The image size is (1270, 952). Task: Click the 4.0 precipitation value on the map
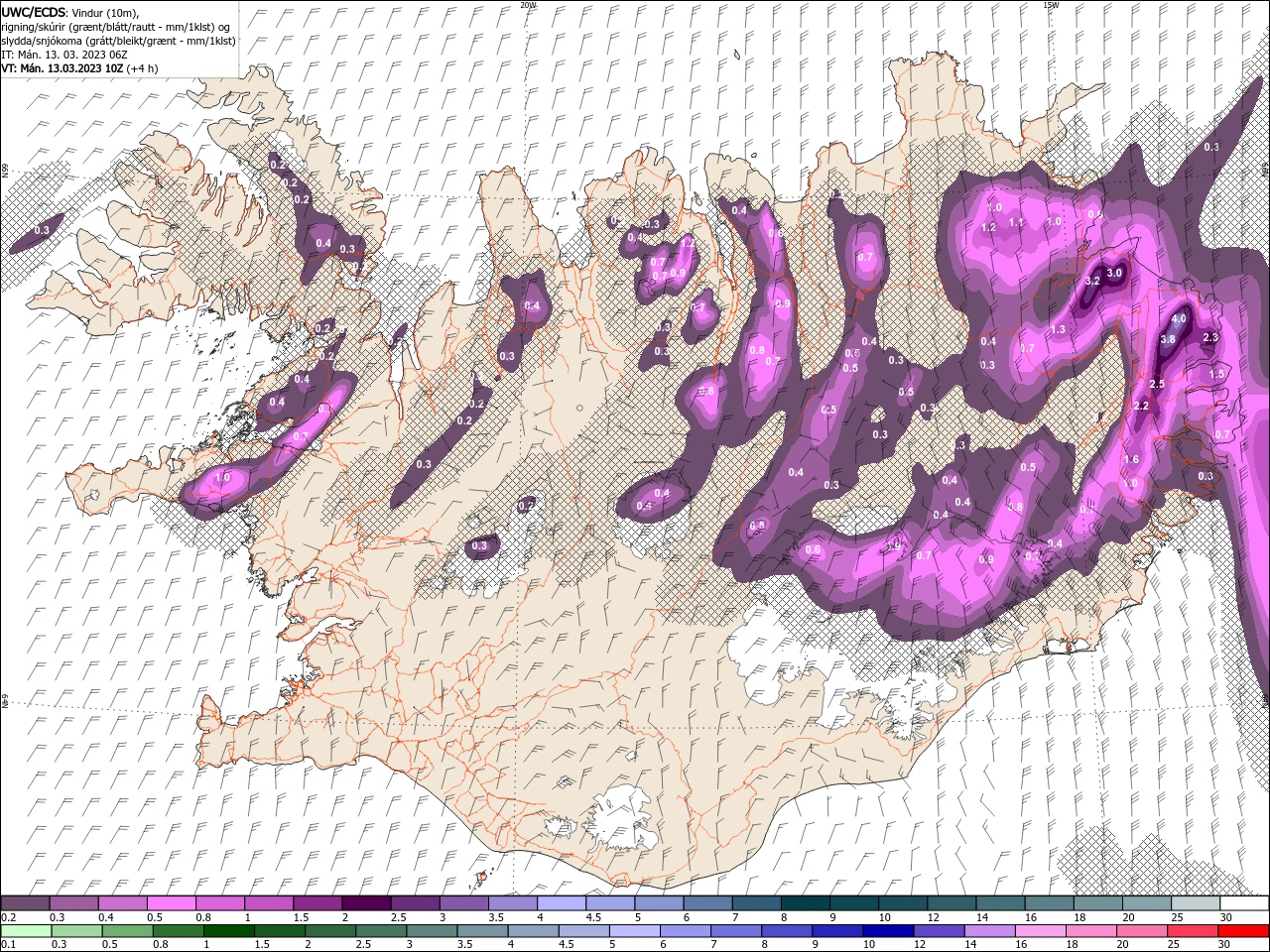[x=1179, y=319]
